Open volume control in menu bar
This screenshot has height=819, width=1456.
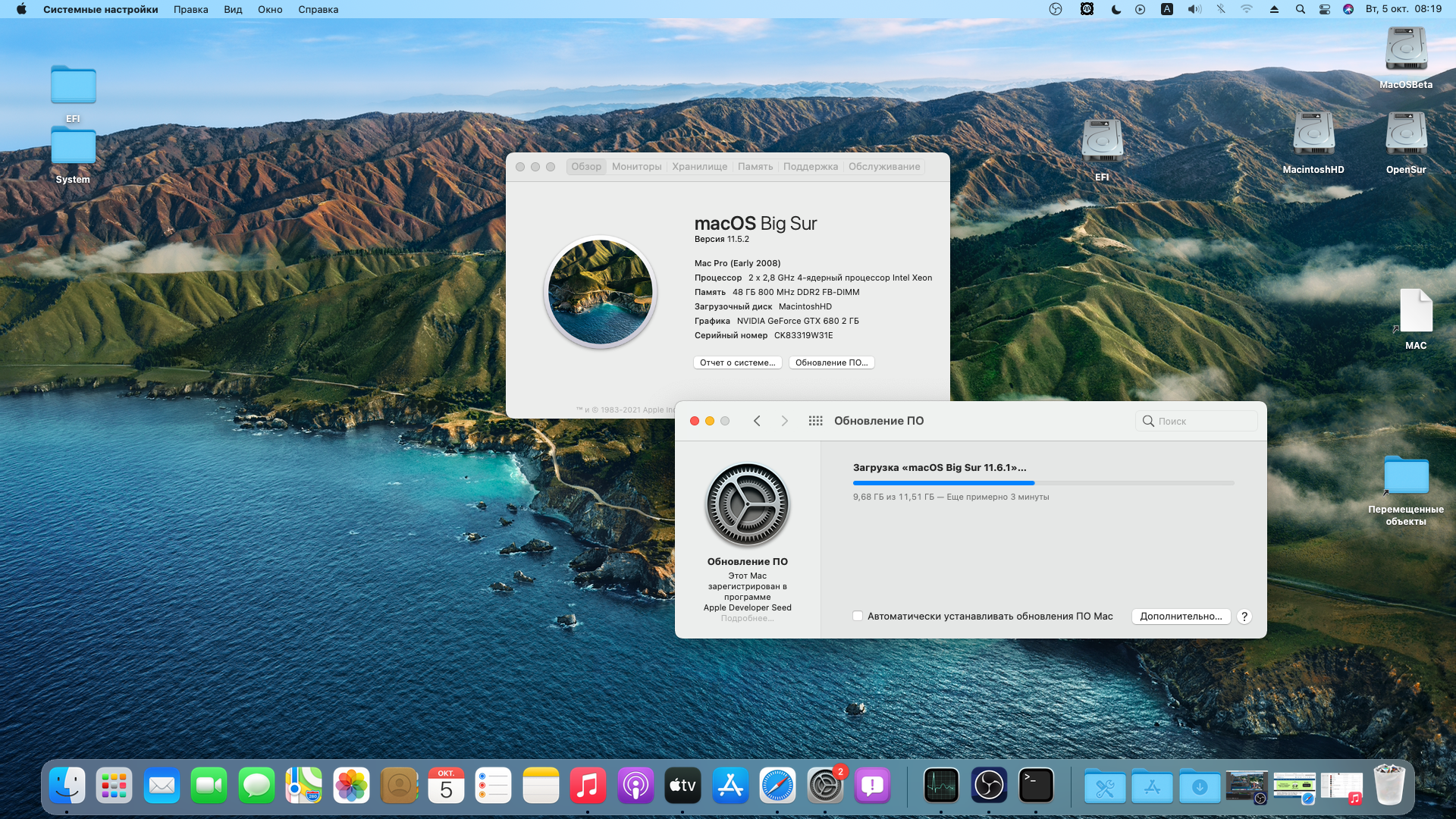(1194, 9)
